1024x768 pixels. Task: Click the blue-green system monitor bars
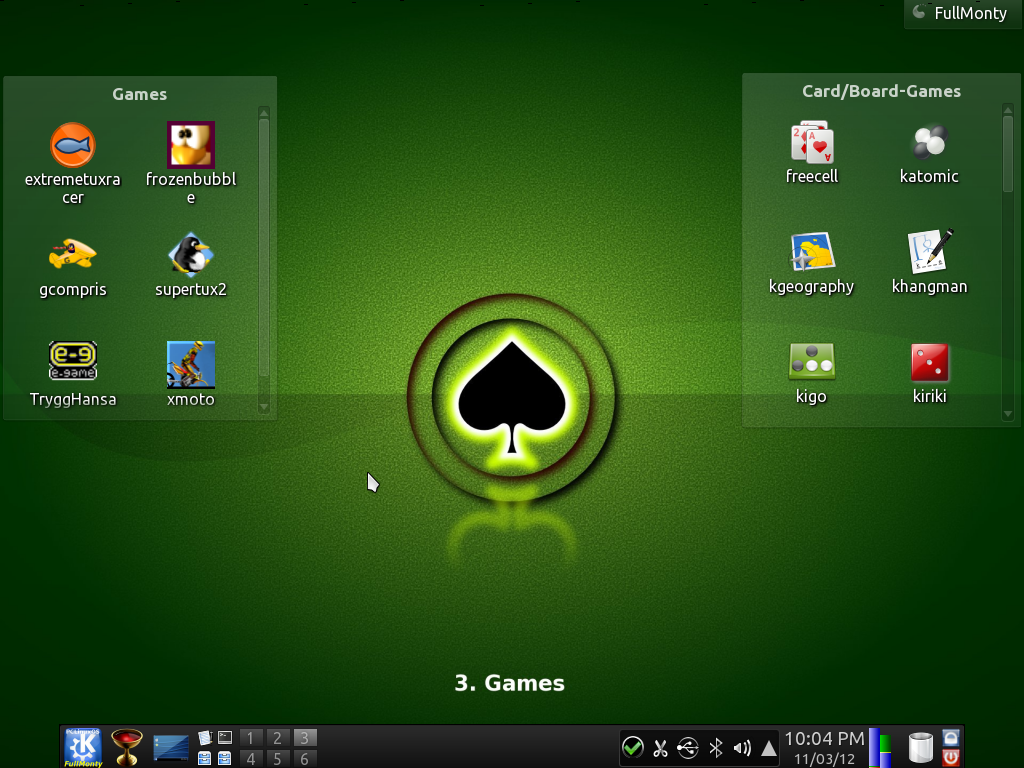pos(880,748)
